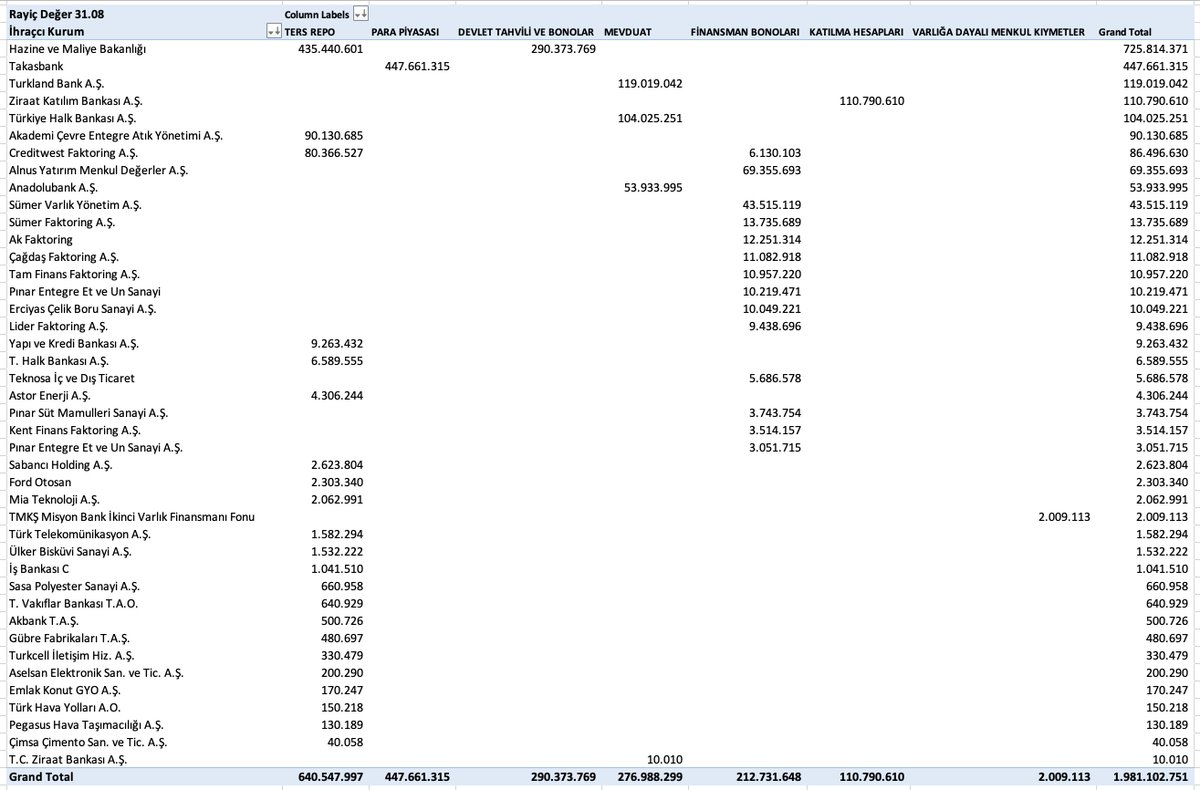Viewport: 1200px width, 790px height.
Task: Open the Column Labels filter dropdown
Action: 361,14
